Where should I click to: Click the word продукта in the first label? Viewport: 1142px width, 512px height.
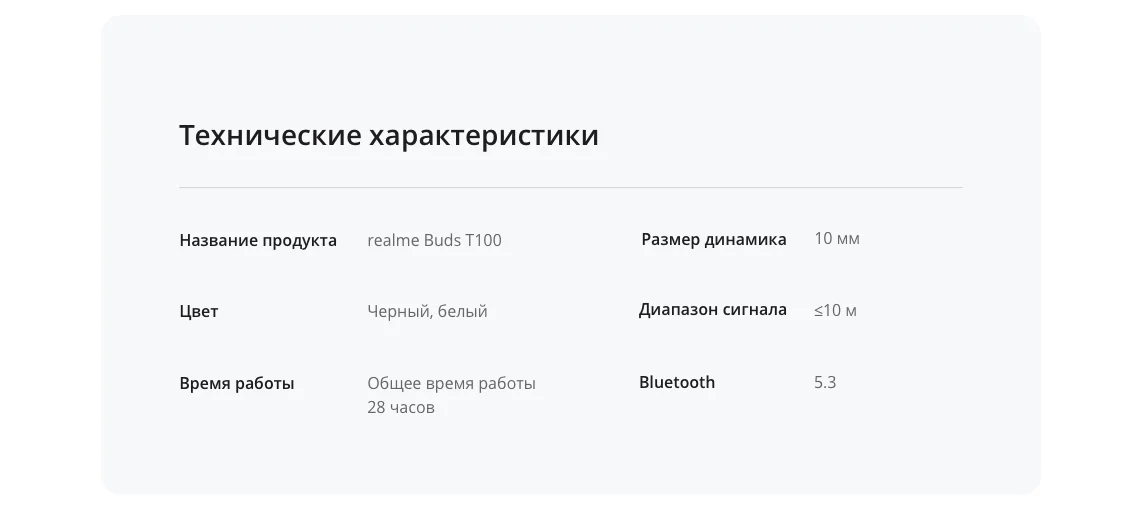tap(299, 241)
